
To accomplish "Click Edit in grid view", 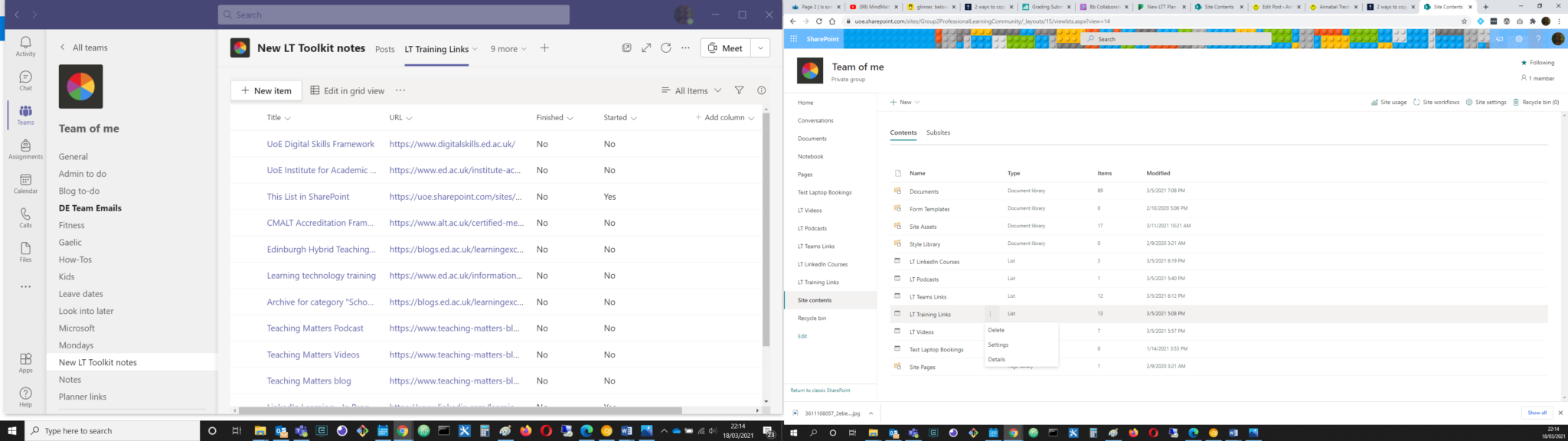I will (x=347, y=90).
